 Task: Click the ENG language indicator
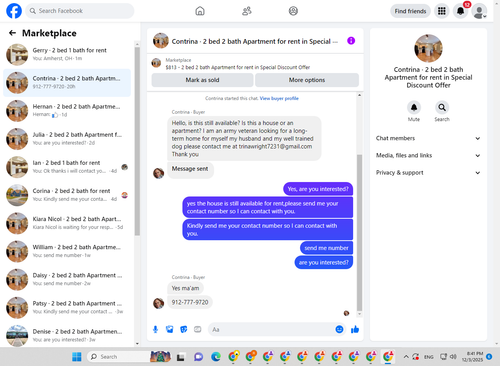pyautogui.click(x=429, y=357)
